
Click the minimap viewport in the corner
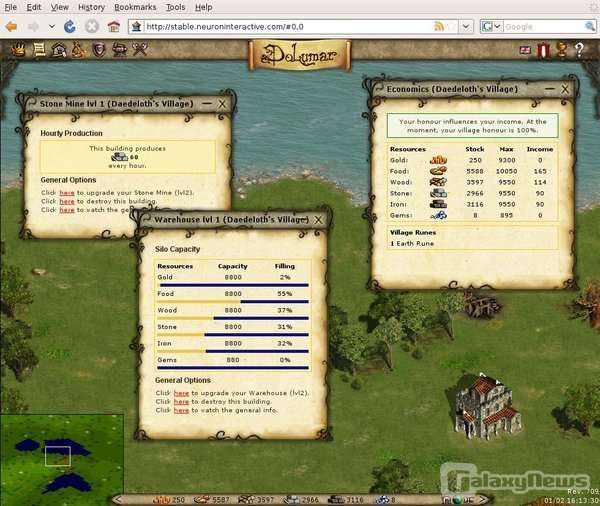58,456
